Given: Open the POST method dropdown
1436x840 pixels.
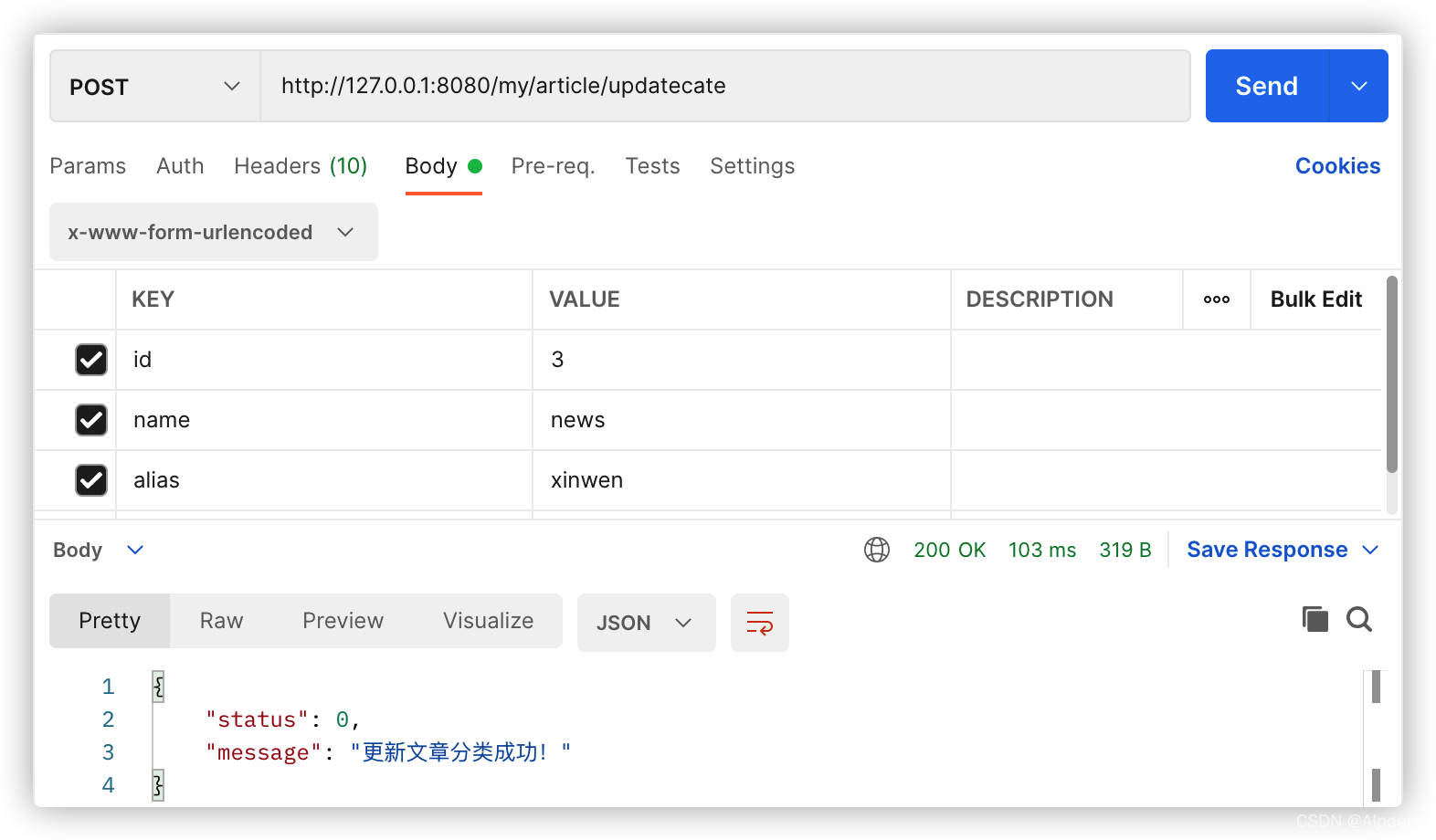Looking at the screenshot, I should pos(155,86).
